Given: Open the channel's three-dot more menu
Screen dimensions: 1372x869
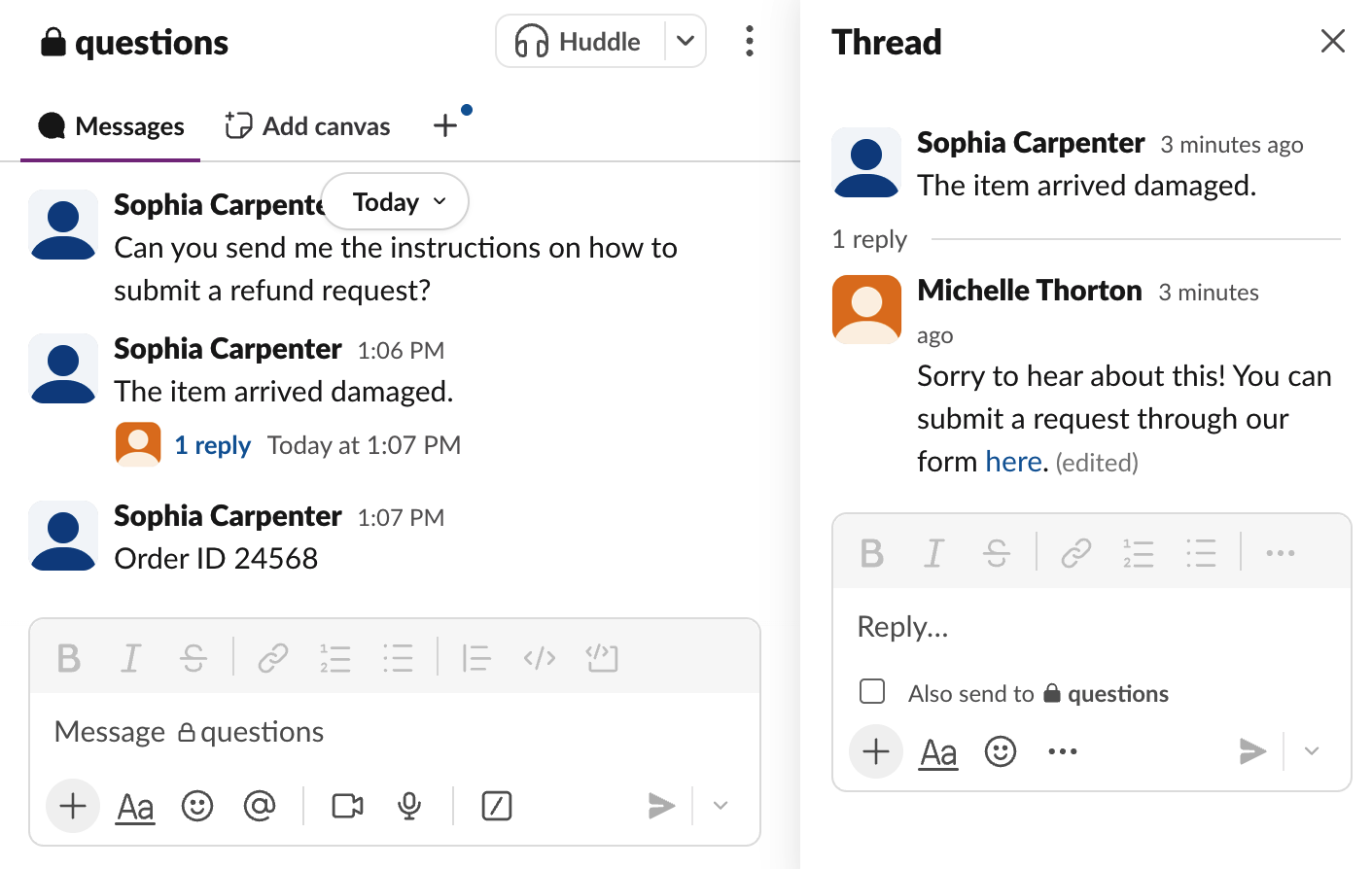Looking at the screenshot, I should point(749,42).
